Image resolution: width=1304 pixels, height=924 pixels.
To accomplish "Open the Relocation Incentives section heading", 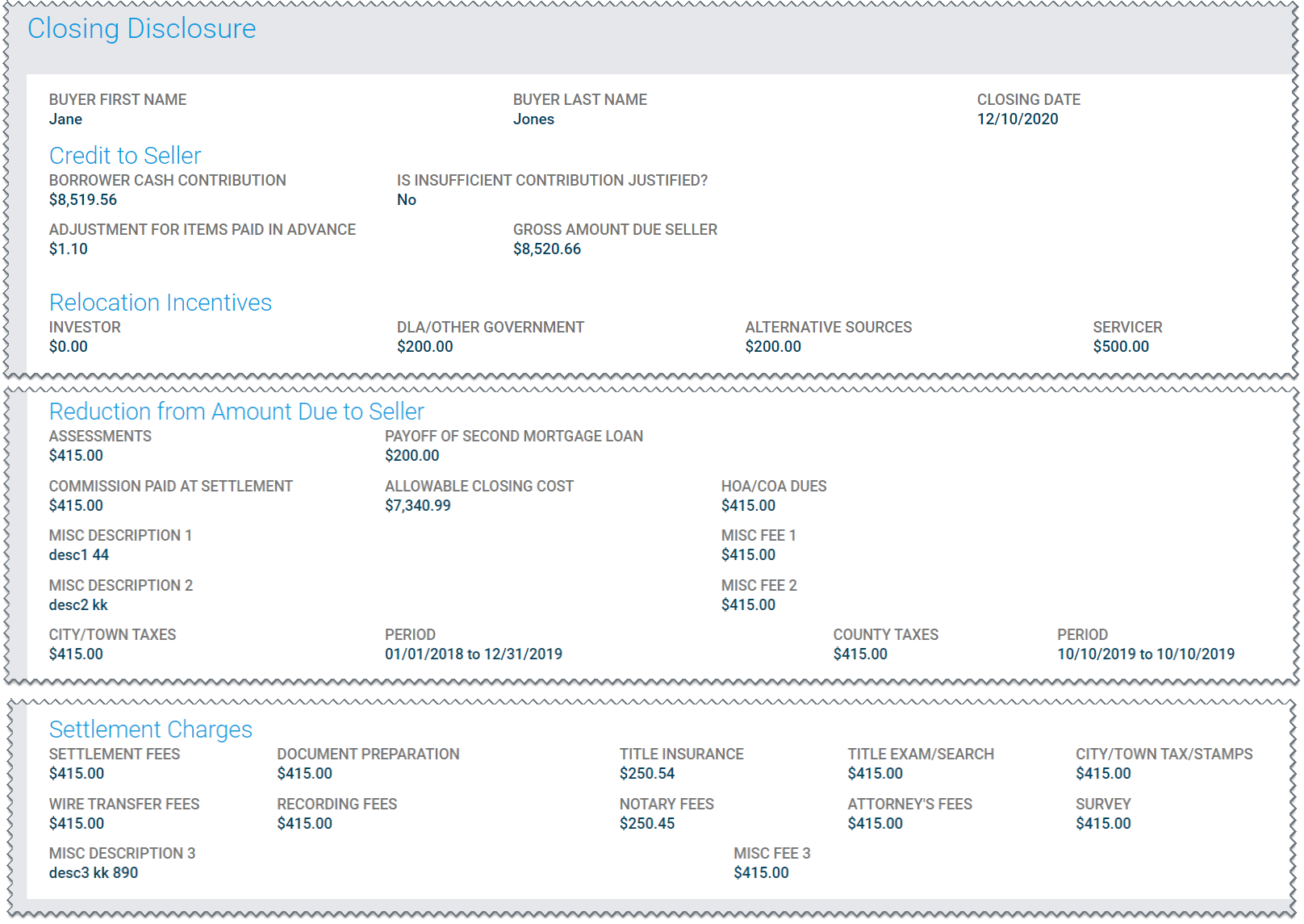I will [x=161, y=303].
